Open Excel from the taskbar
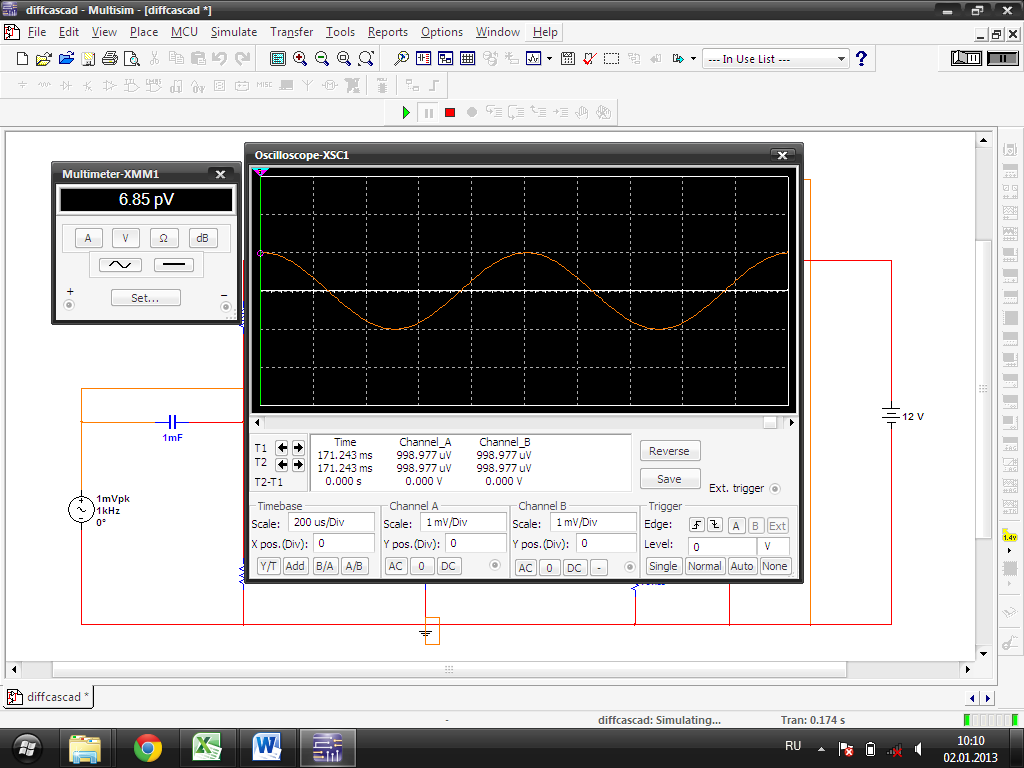Viewport: 1024px width, 768px height. pyautogui.click(x=207, y=748)
